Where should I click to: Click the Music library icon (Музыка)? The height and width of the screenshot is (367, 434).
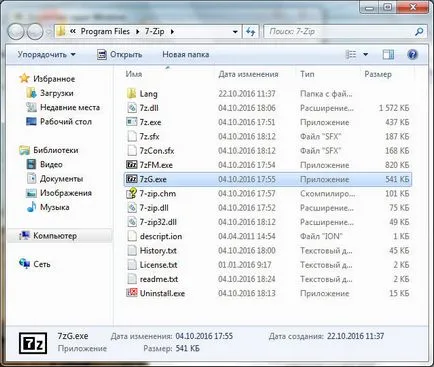click(31, 207)
